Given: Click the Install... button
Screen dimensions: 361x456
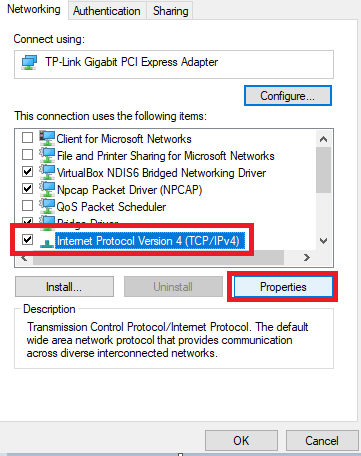Looking at the screenshot, I should (x=64, y=287).
